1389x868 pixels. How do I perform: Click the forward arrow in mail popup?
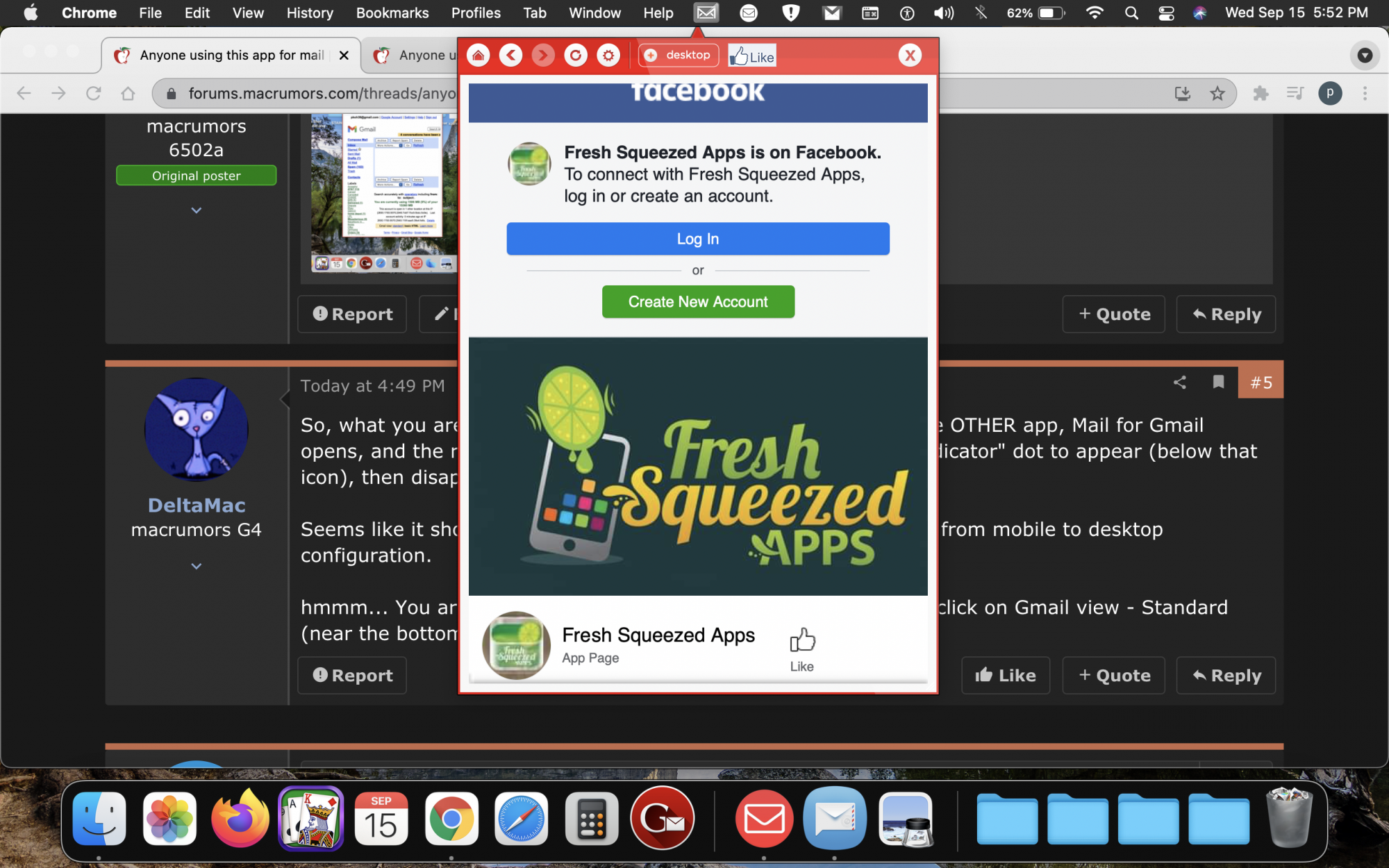click(x=543, y=56)
